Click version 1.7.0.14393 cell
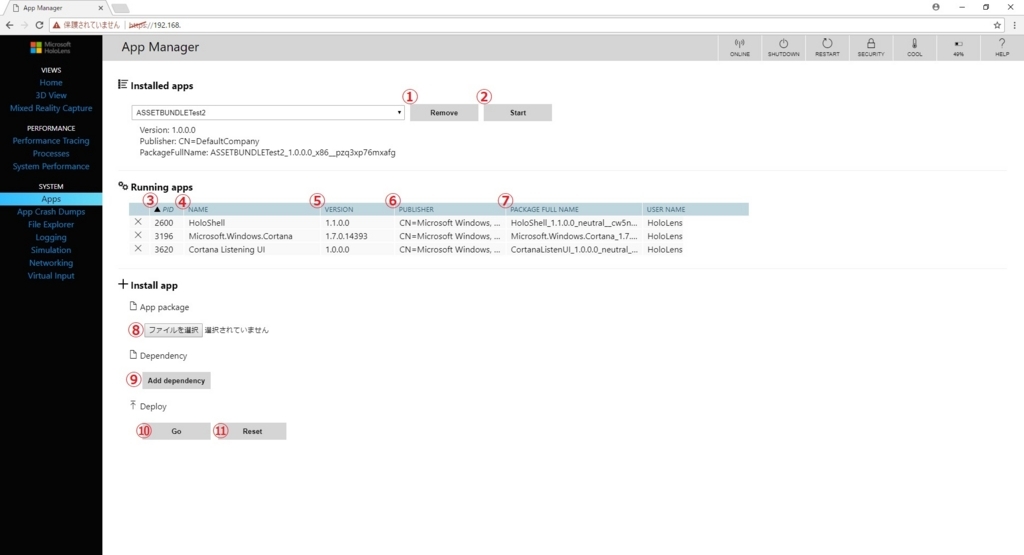 [346, 236]
